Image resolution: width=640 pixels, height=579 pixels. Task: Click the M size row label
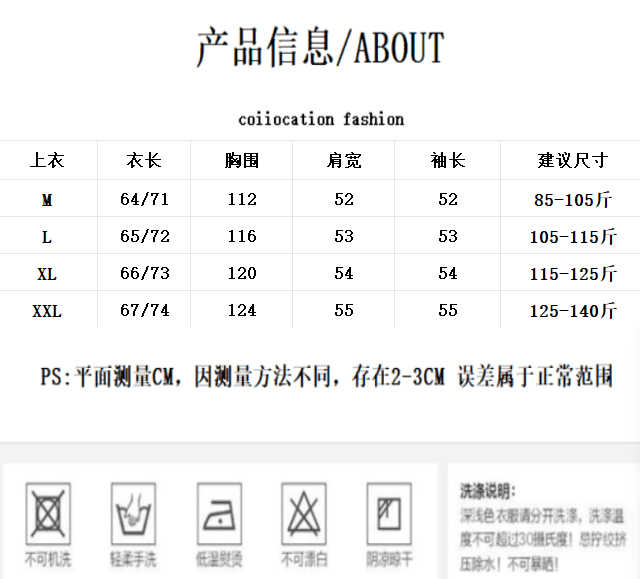pyautogui.click(x=47, y=200)
